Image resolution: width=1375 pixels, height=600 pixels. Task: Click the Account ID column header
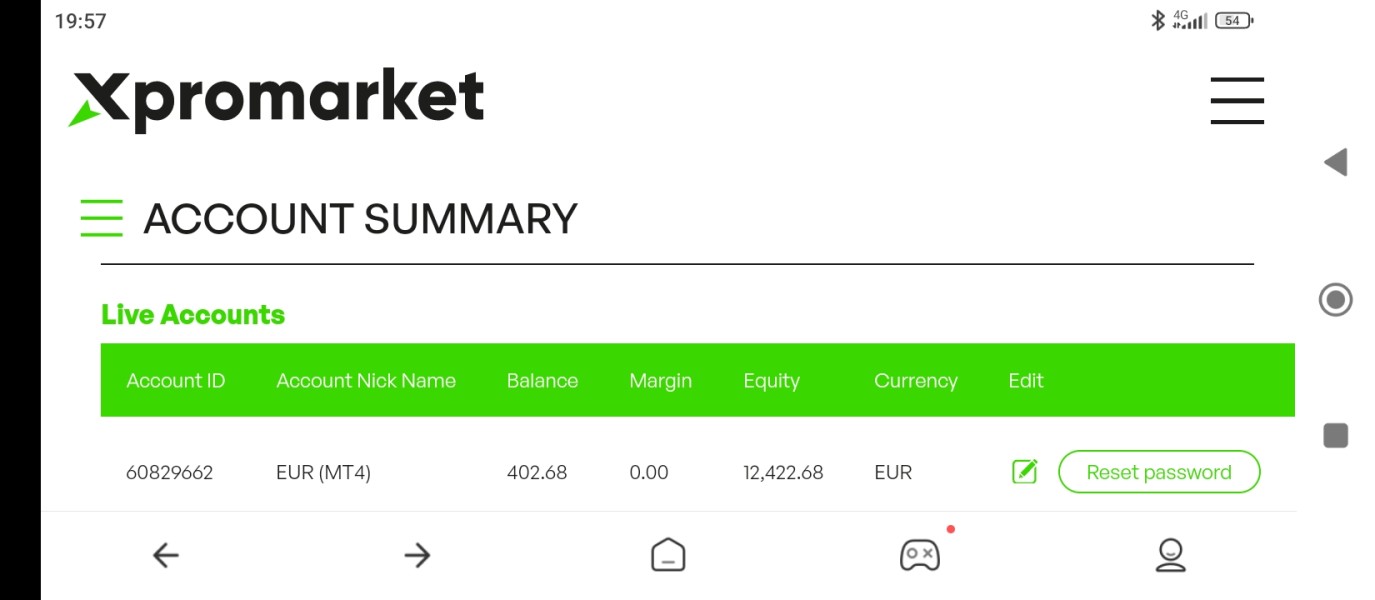click(x=176, y=381)
